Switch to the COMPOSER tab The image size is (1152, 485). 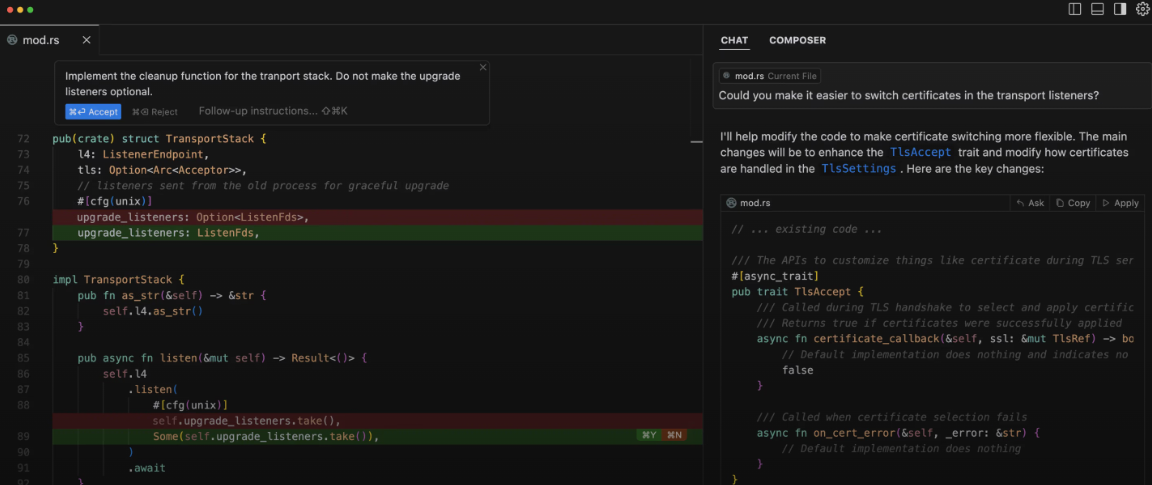797,40
